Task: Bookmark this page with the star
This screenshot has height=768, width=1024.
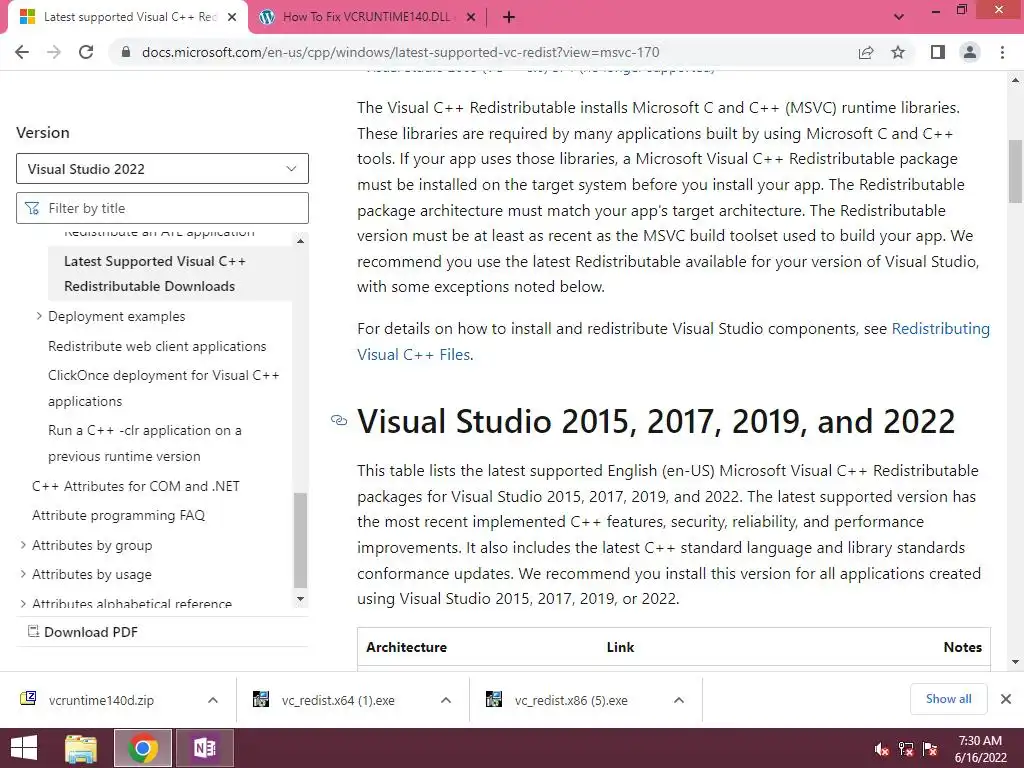Action: (898, 52)
